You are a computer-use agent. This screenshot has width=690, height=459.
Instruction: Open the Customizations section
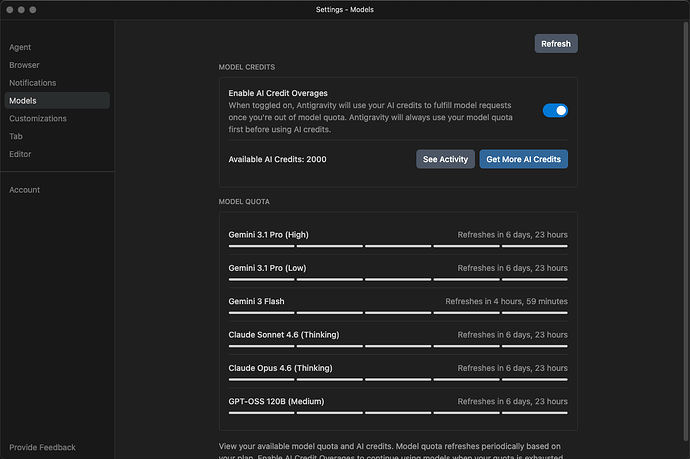[x=38, y=119]
